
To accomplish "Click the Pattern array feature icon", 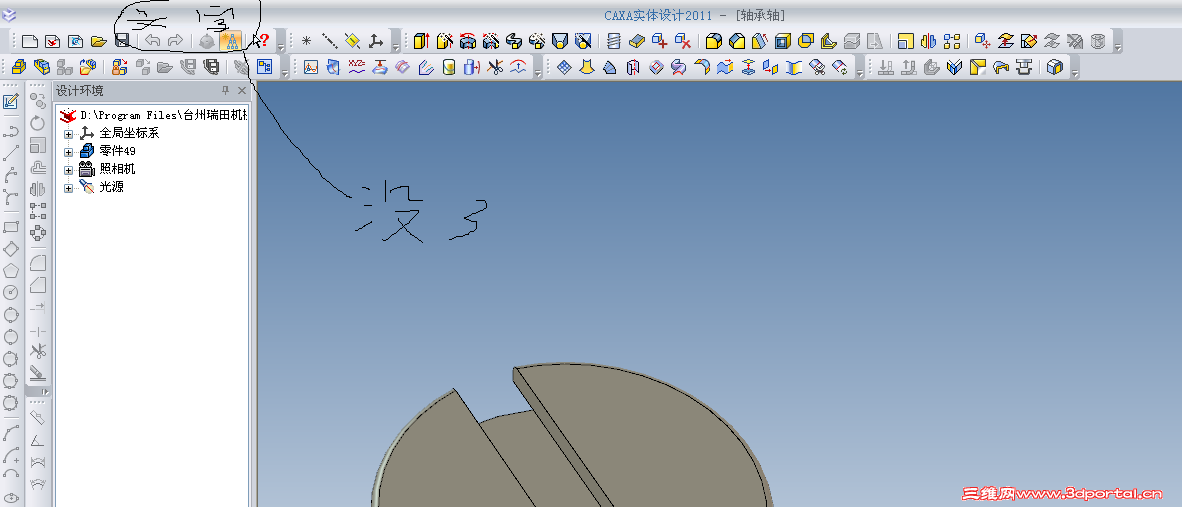I will 952,41.
